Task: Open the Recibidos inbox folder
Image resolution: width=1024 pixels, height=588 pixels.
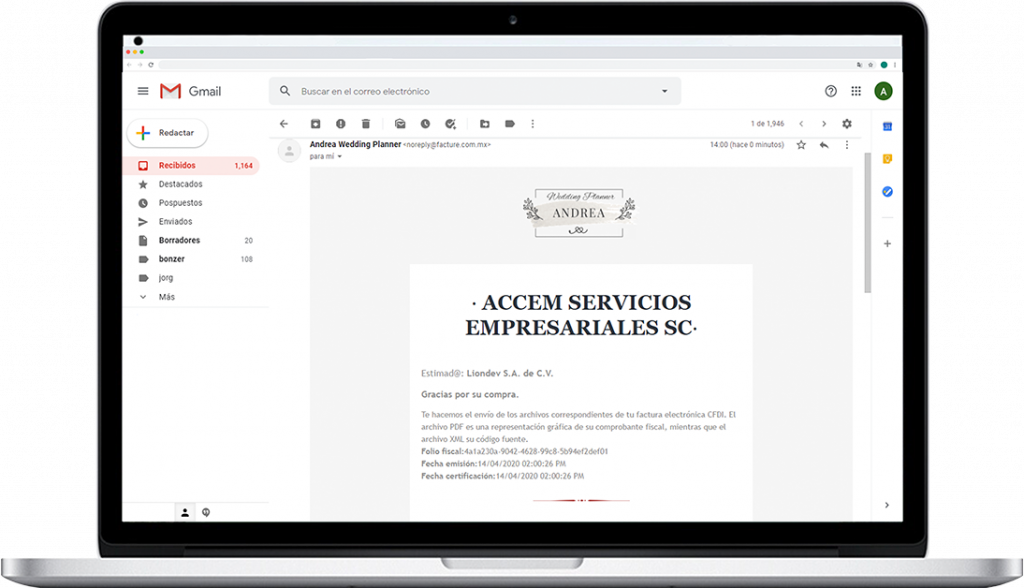Action: [x=177, y=166]
